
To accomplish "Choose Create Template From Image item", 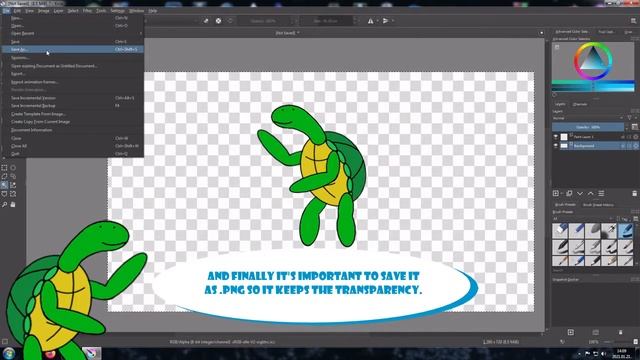I will 73,114.
